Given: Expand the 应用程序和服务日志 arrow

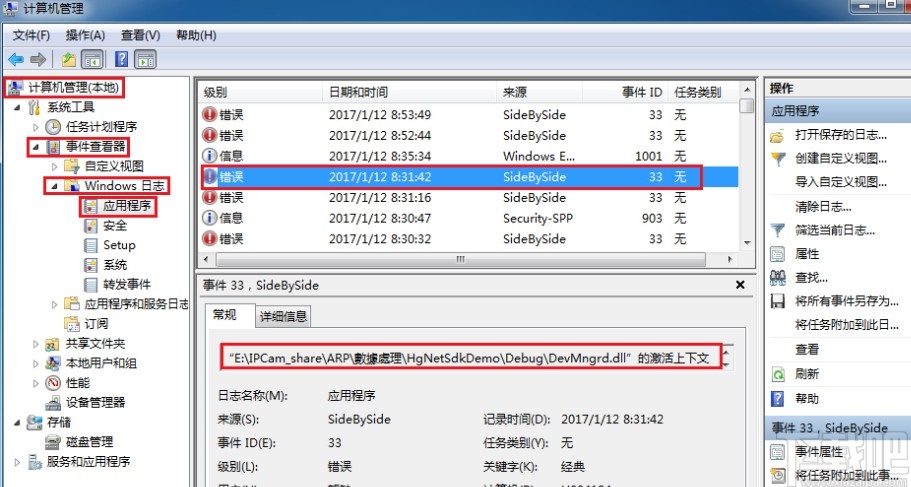Looking at the screenshot, I should pyautogui.click(x=55, y=304).
